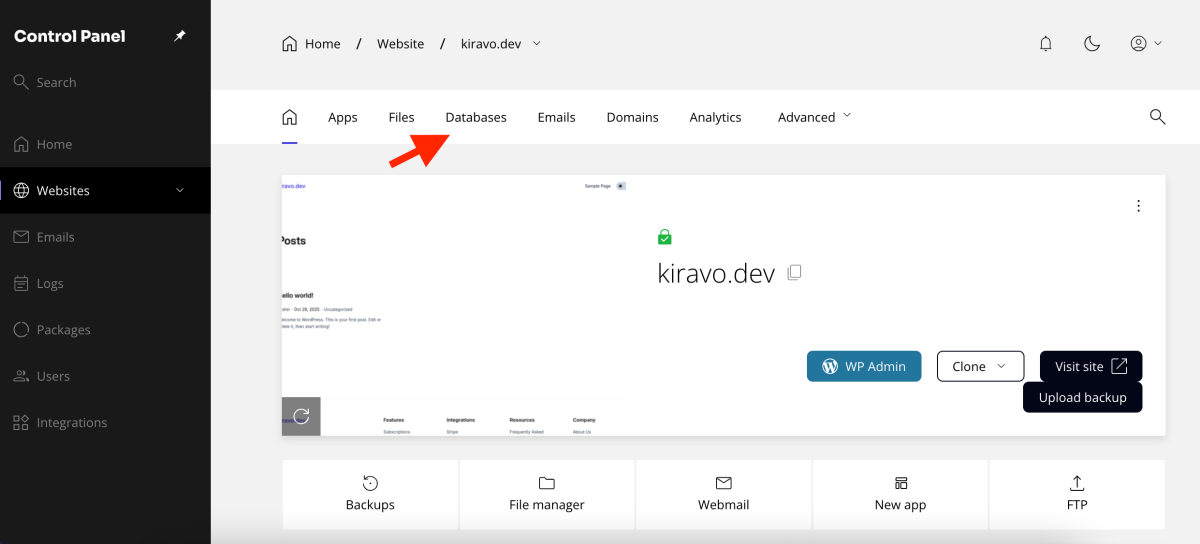Open Backups quick action
The image size is (1200, 544).
[370, 494]
